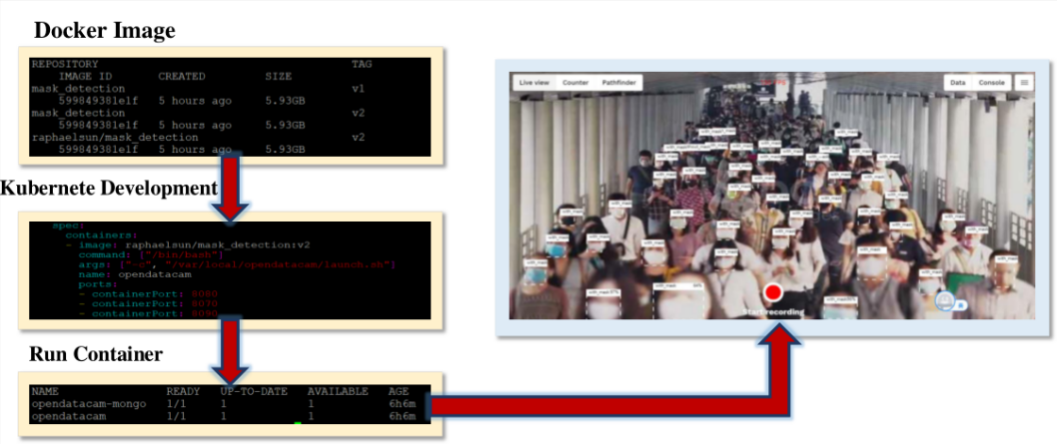Click the Kubernete Development heading
Screen dimensions: 1057x444
pyautogui.click(x=109, y=188)
